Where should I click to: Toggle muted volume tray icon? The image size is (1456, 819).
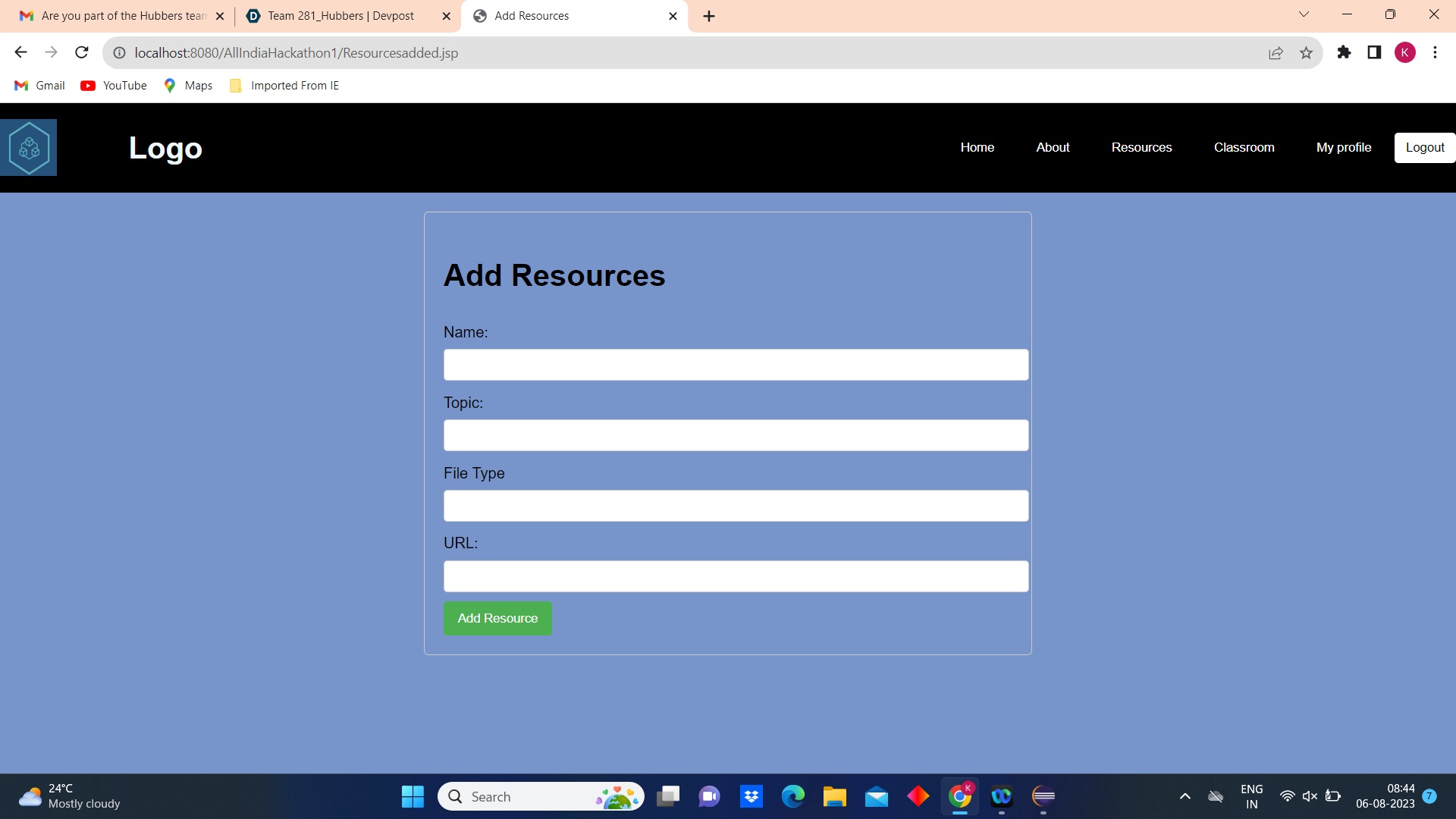1310,796
